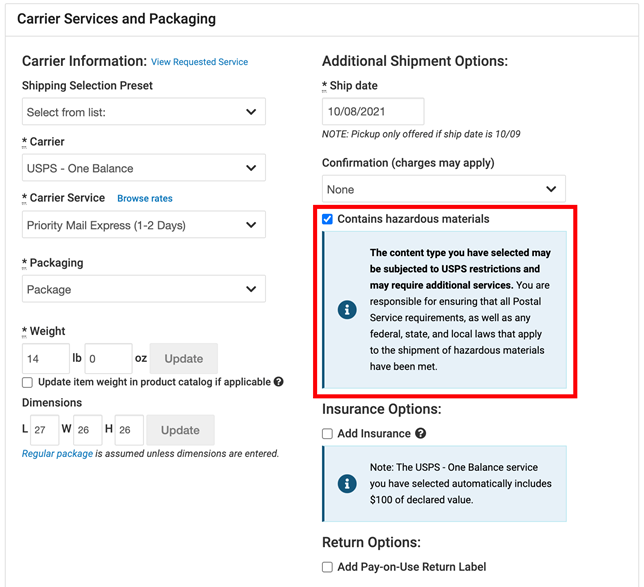Open the Browse rates link
The width and height of the screenshot is (644, 587).
pyautogui.click(x=145, y=199)
